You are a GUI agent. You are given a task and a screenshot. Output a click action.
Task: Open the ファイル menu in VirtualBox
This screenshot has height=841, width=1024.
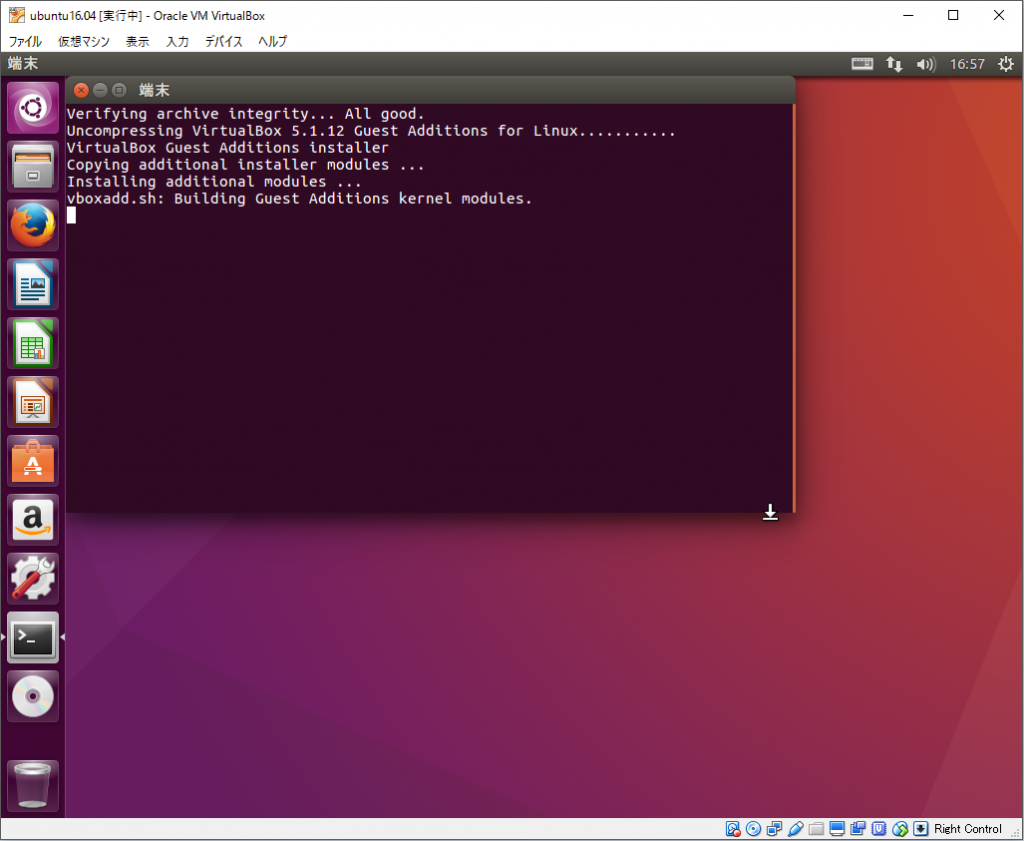(25, 41)
